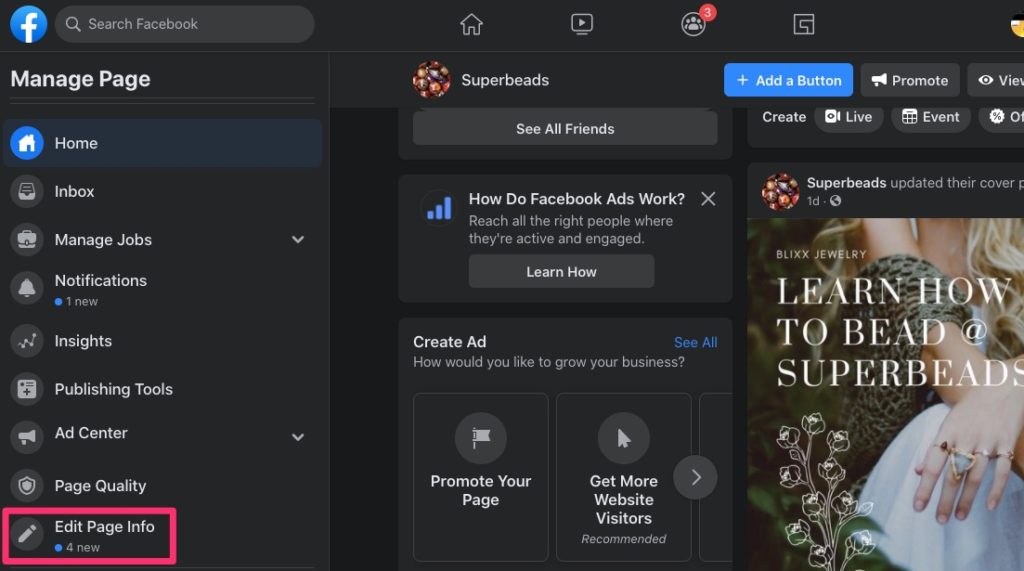This screenshot has height=571, width=1024.
Task: Click the Superbeads page title text
Action: coord(505,80)
